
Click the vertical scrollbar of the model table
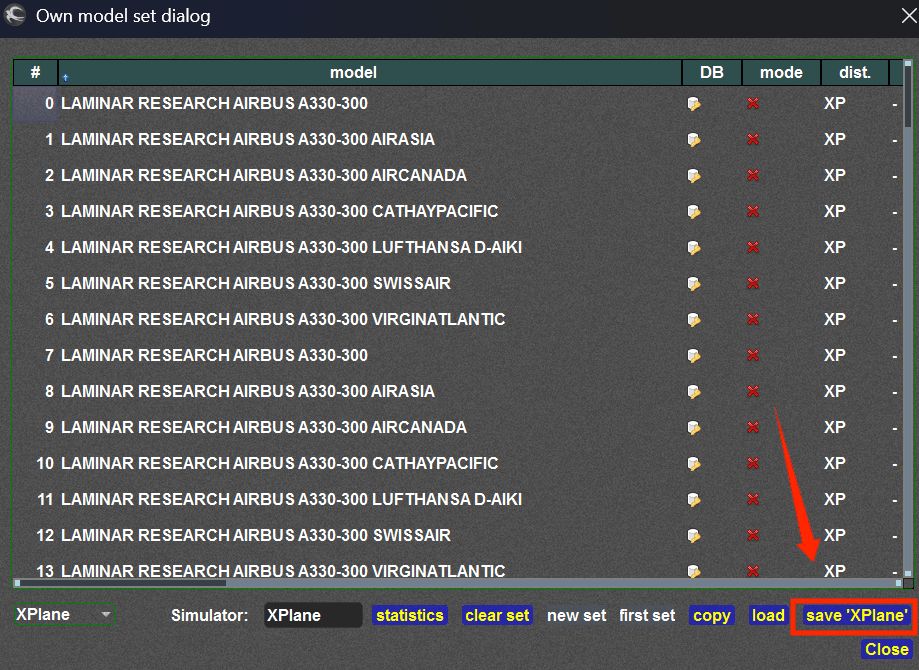coord(908,319)
